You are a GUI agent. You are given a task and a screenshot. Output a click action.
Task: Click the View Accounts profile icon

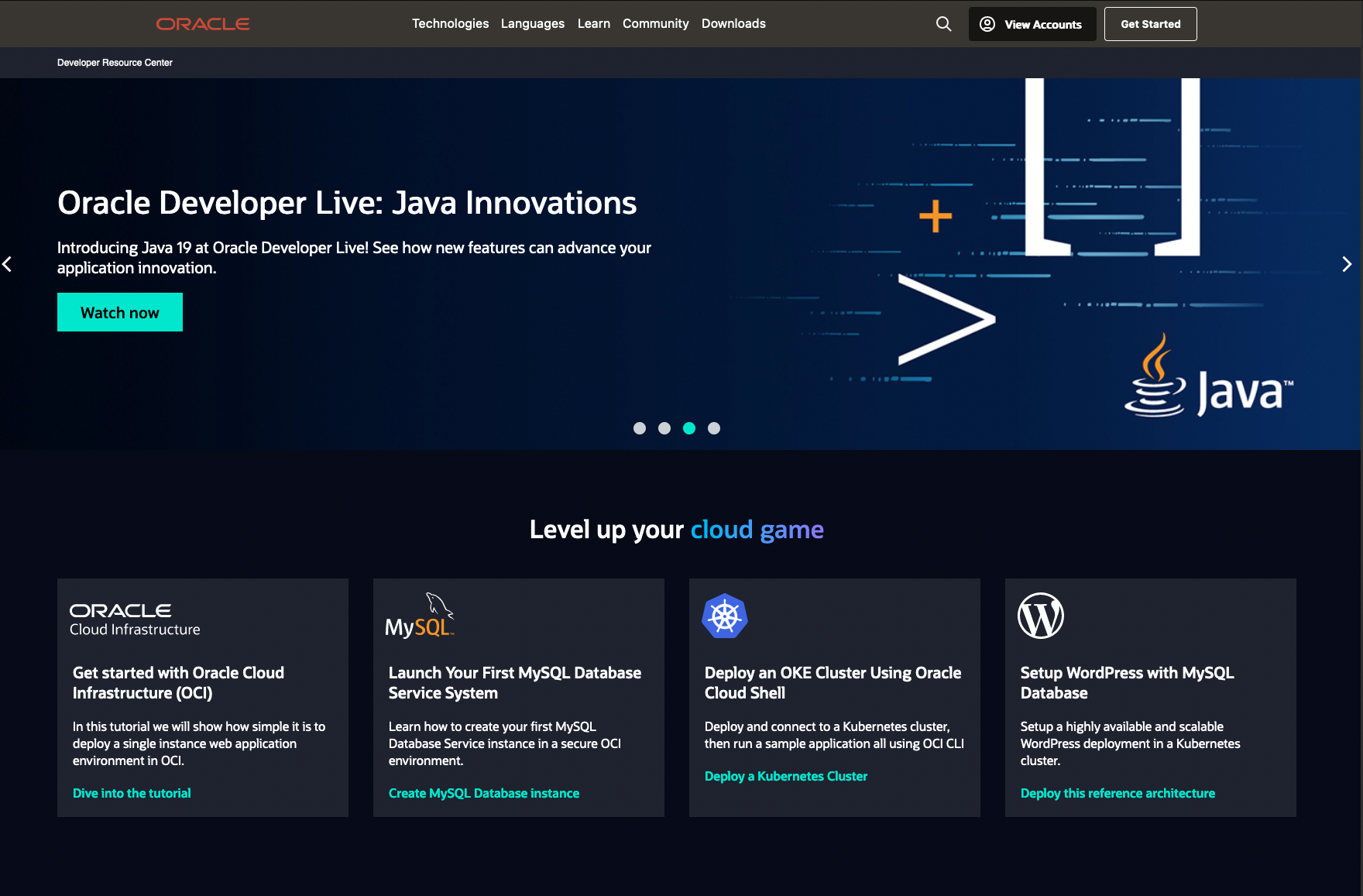click(x=987, y=24)
